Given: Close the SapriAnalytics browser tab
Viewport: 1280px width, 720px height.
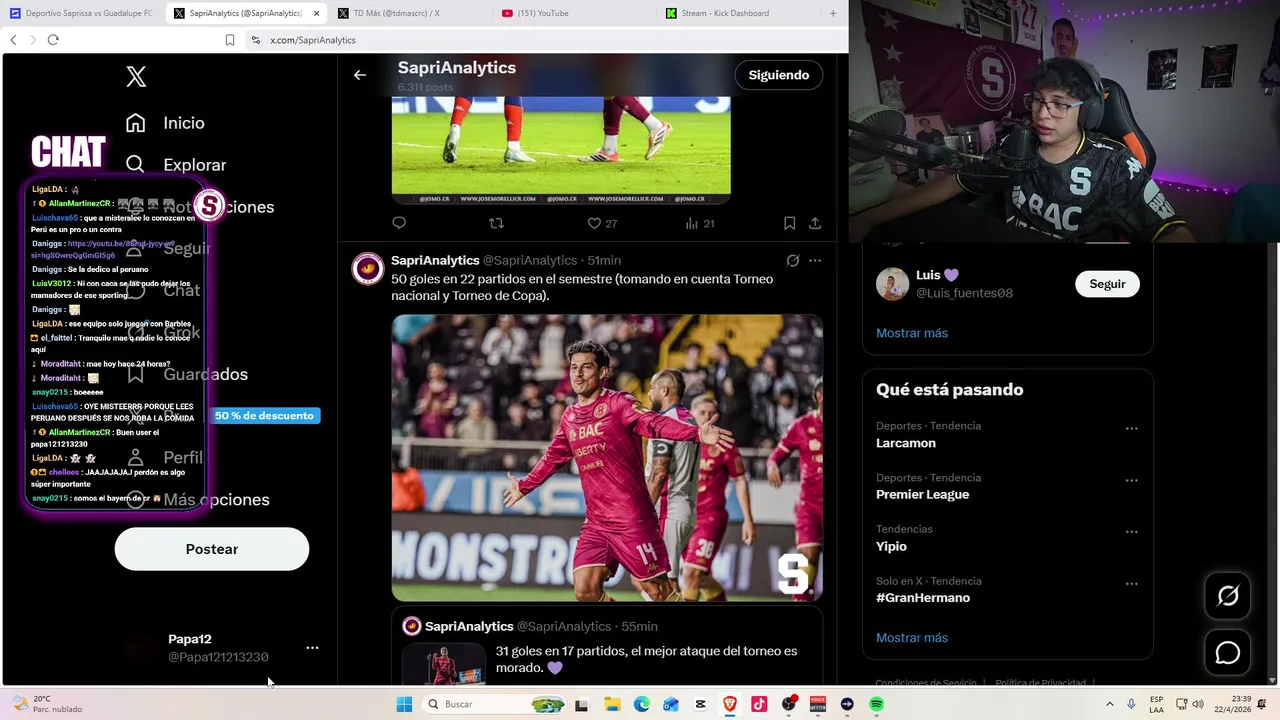Looking at the screenshot, I should point(317,13).
